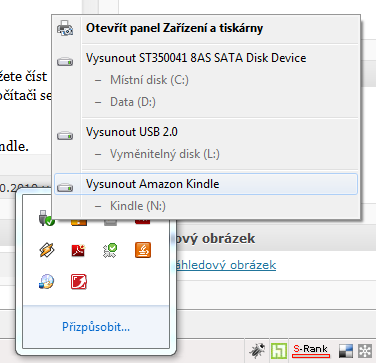Click the bug icon in the status bar
The height and width of the screenshot is (363, 376).
coord(257,351)
